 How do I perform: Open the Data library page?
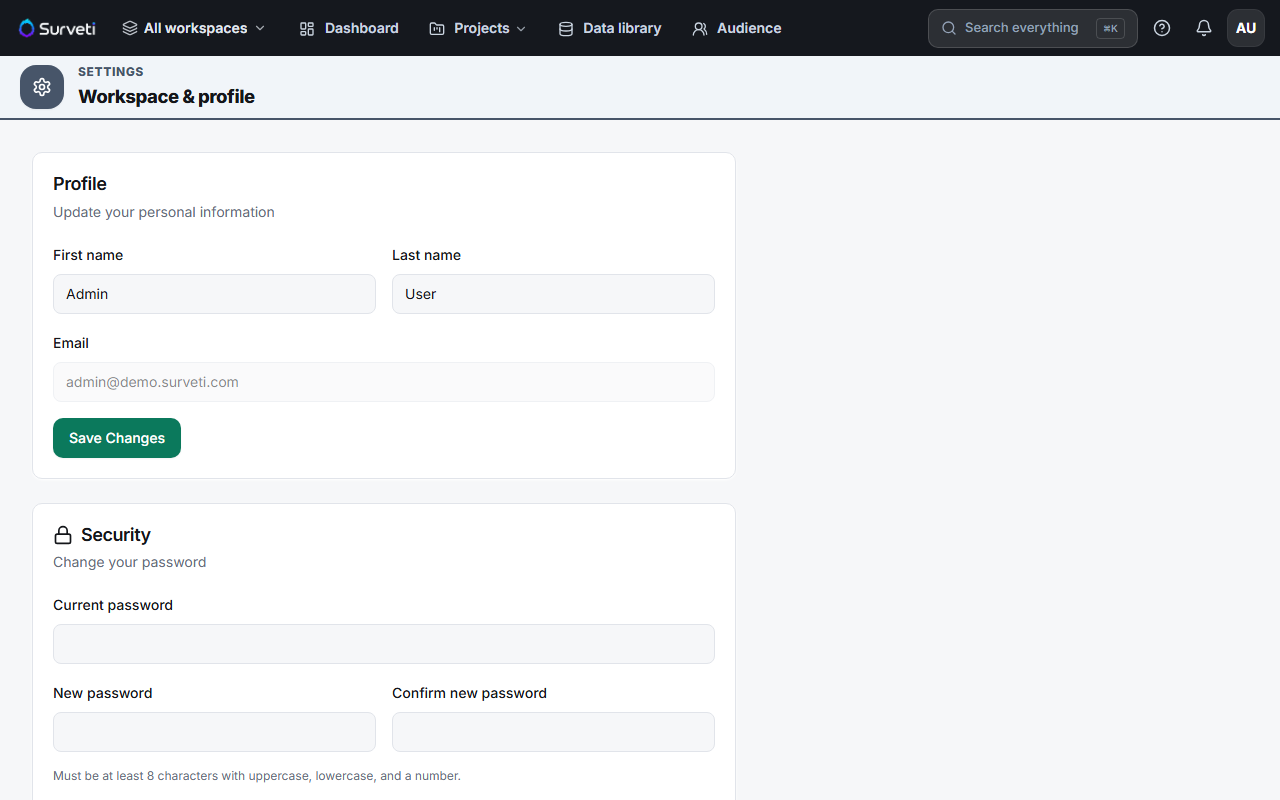pyautogui.click(x=609, y=28)
